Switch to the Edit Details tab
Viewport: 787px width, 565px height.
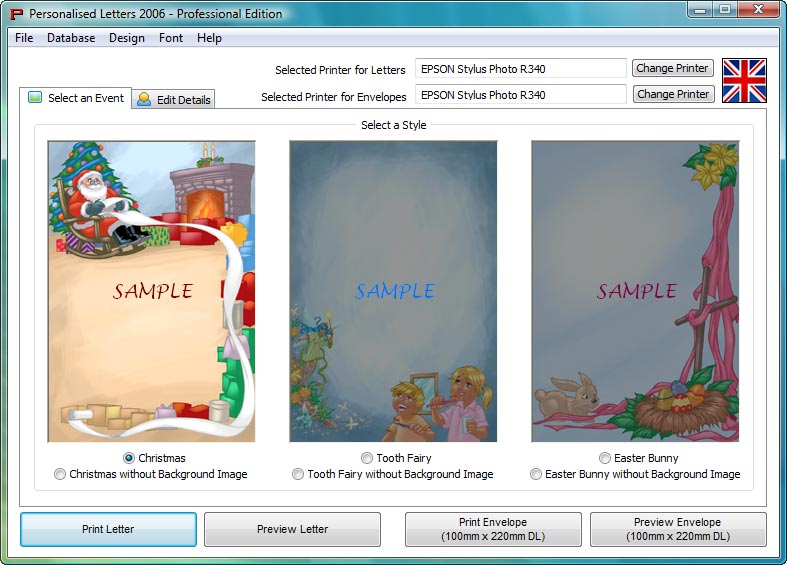pyautogui.click(x=174, y=99)
